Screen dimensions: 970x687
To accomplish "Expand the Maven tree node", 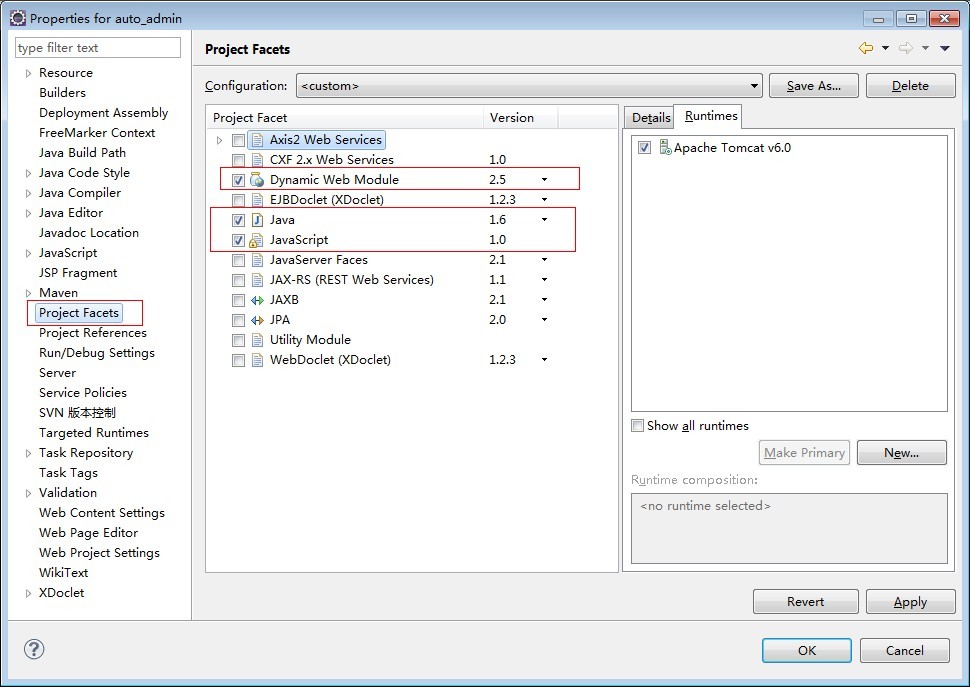I will tap(28, 293).
